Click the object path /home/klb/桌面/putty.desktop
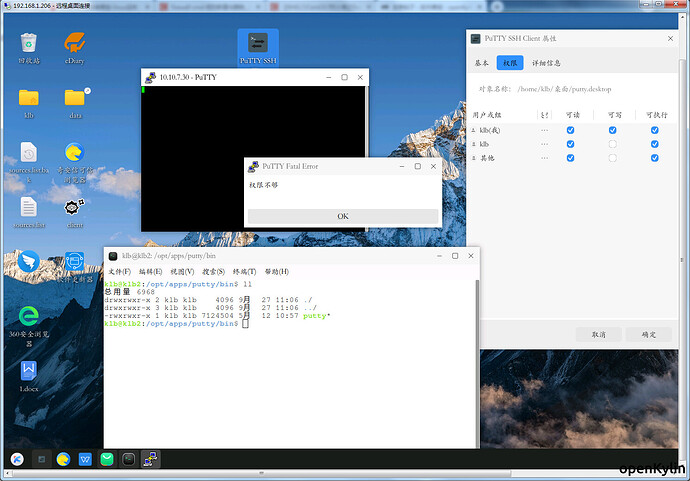The width and height of the screenshot is (690, 481). coord(565,89)
